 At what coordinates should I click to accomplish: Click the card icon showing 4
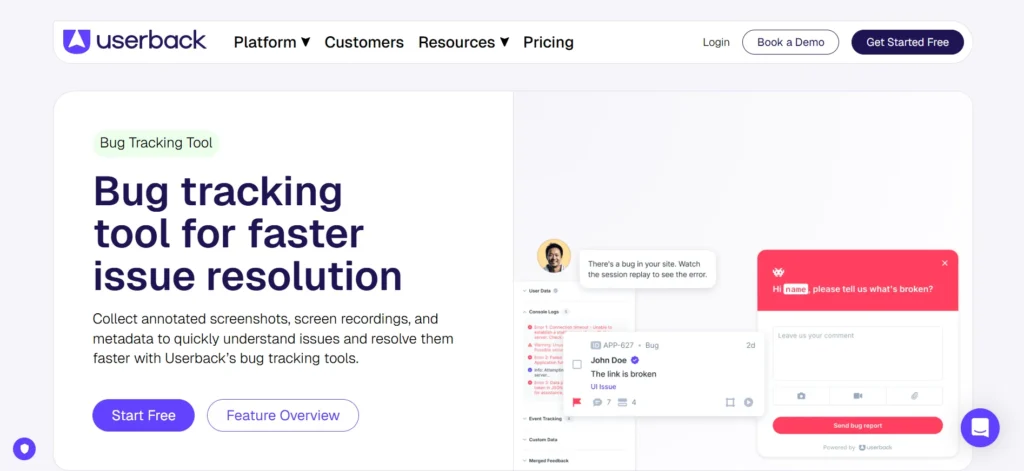[622, 402]
